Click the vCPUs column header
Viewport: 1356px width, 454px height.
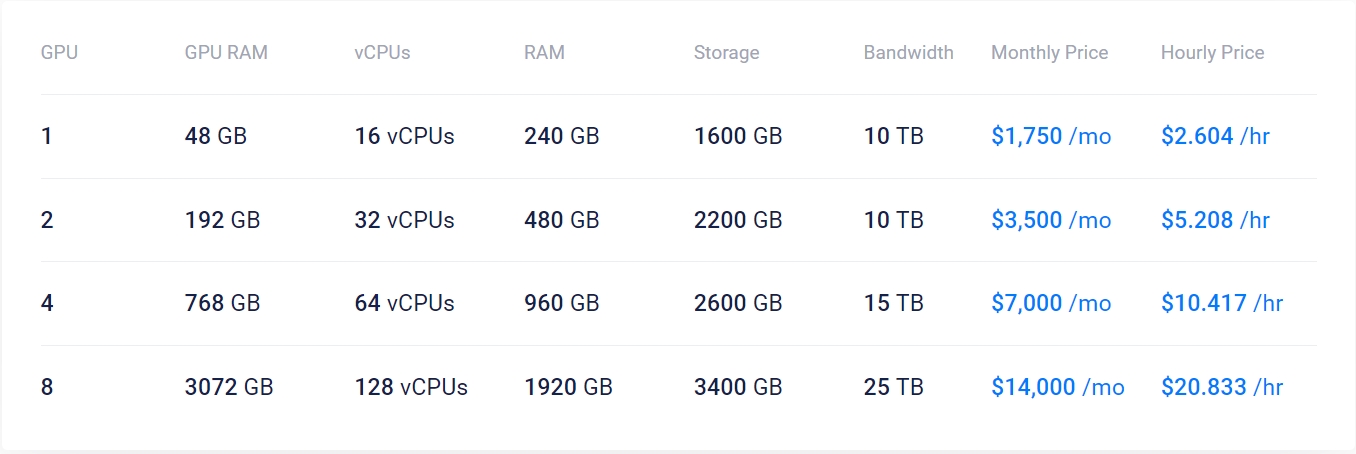(x=382, y=53)
